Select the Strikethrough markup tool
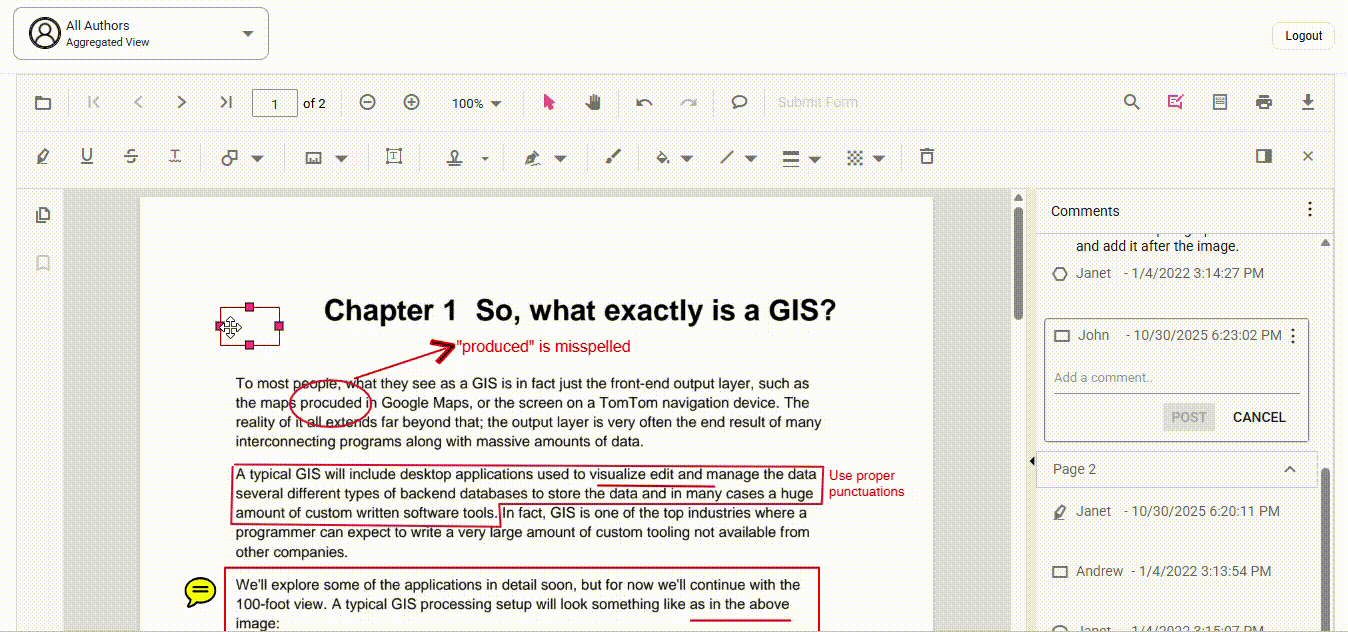The image size is (1348, 632). tap(131, 157)
